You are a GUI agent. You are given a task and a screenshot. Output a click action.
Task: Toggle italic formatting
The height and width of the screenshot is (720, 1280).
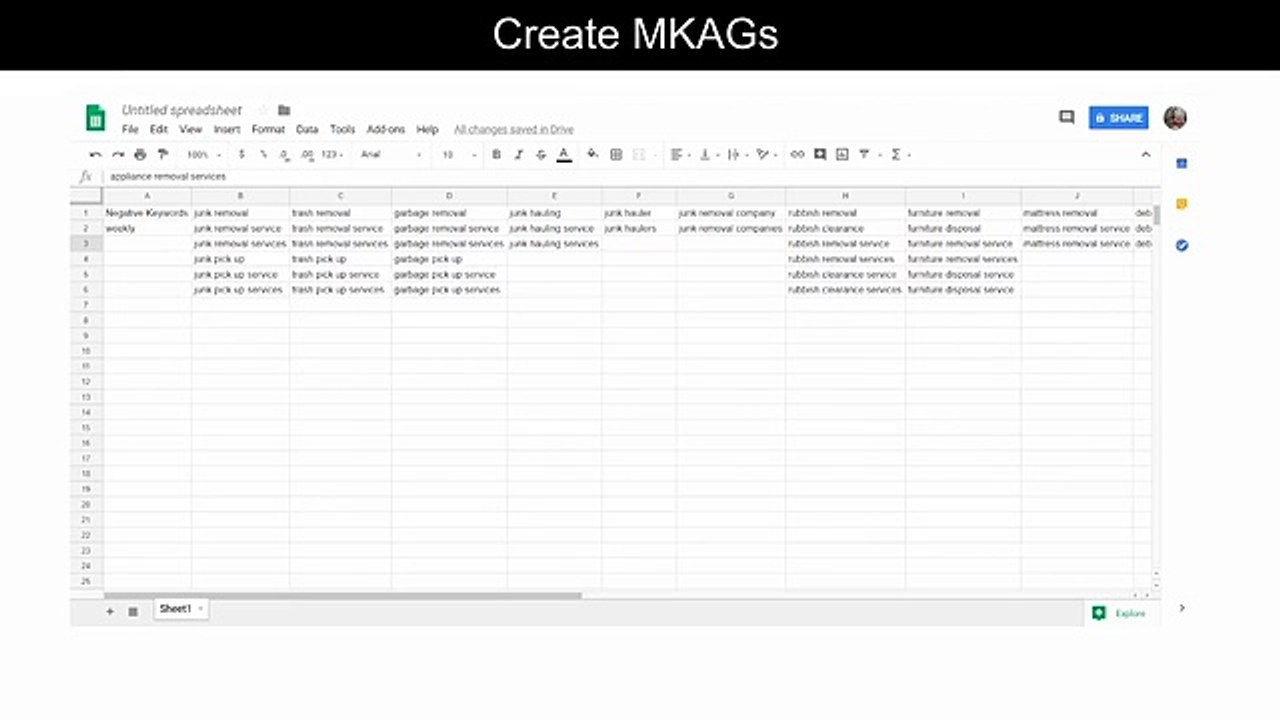518,155
